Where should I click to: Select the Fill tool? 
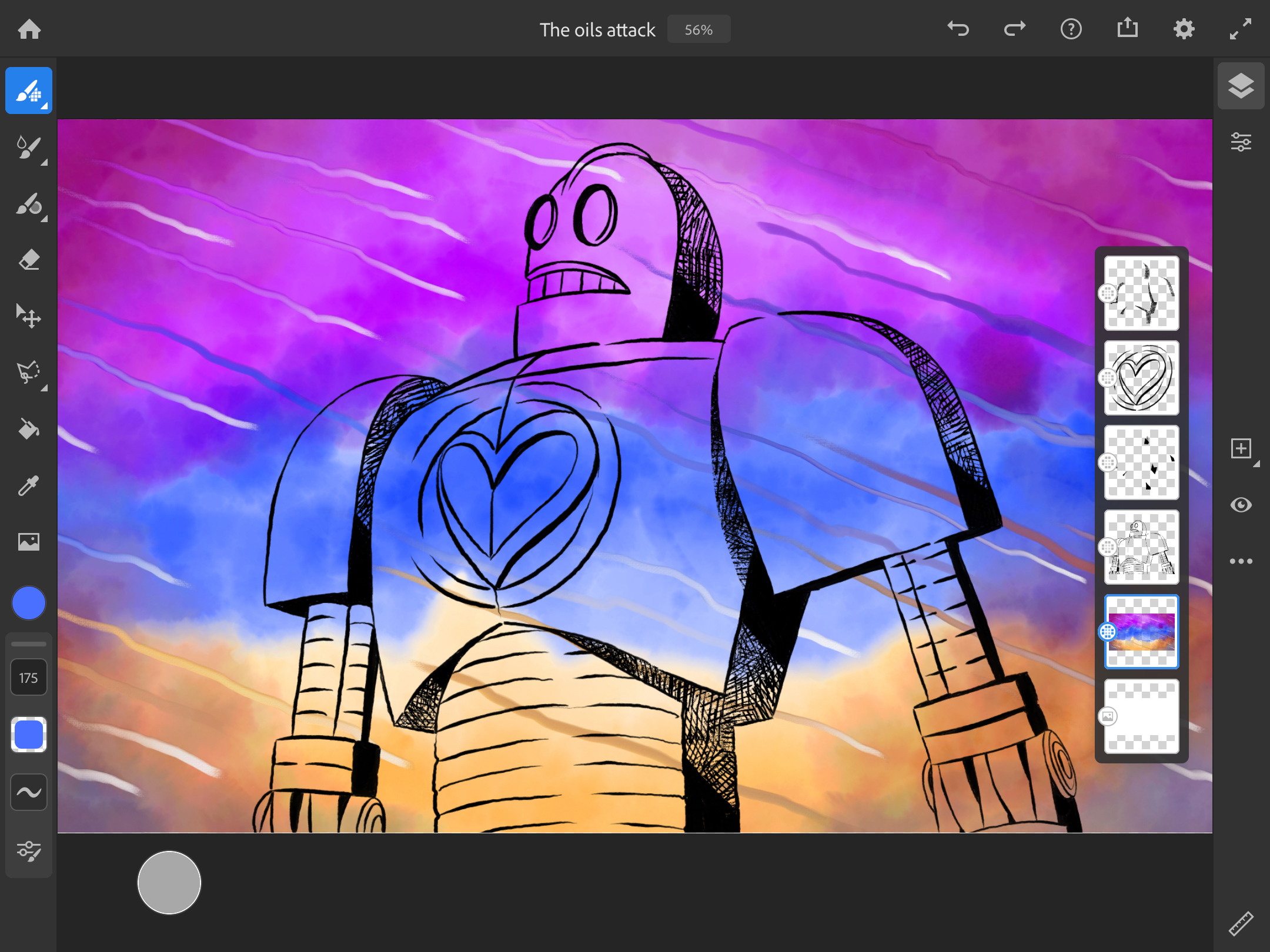click(28, 428)
